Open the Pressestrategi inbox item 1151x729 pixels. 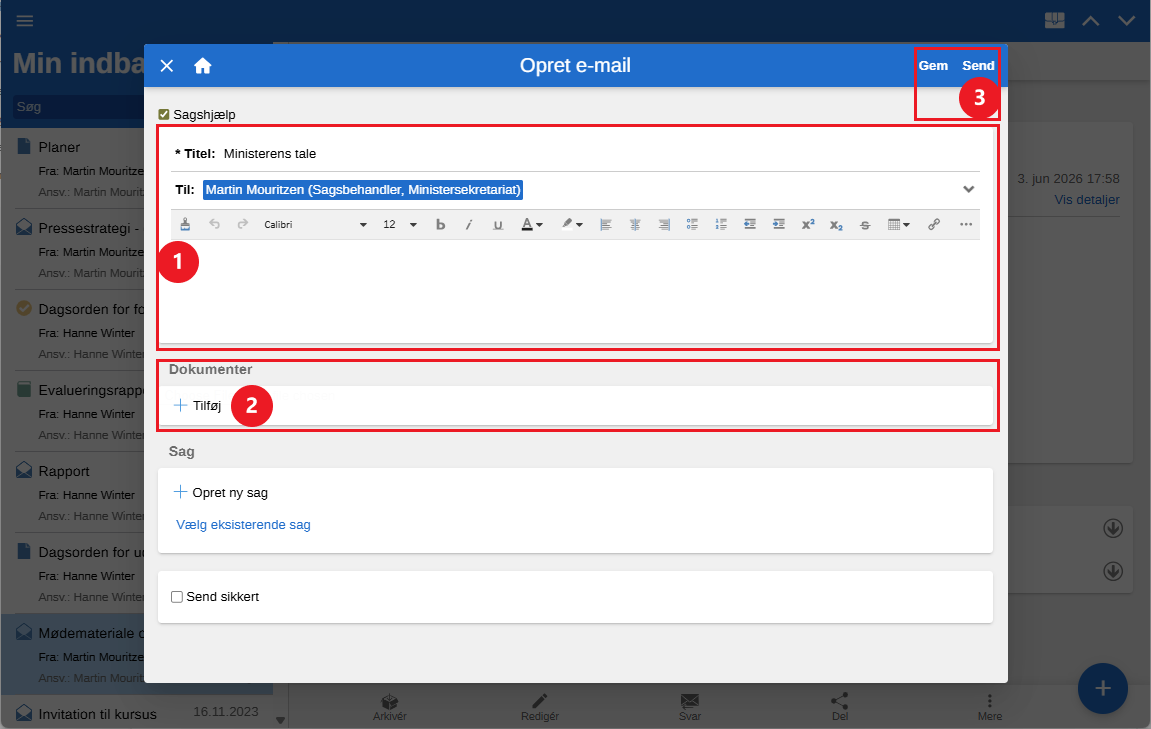point(79,250)
